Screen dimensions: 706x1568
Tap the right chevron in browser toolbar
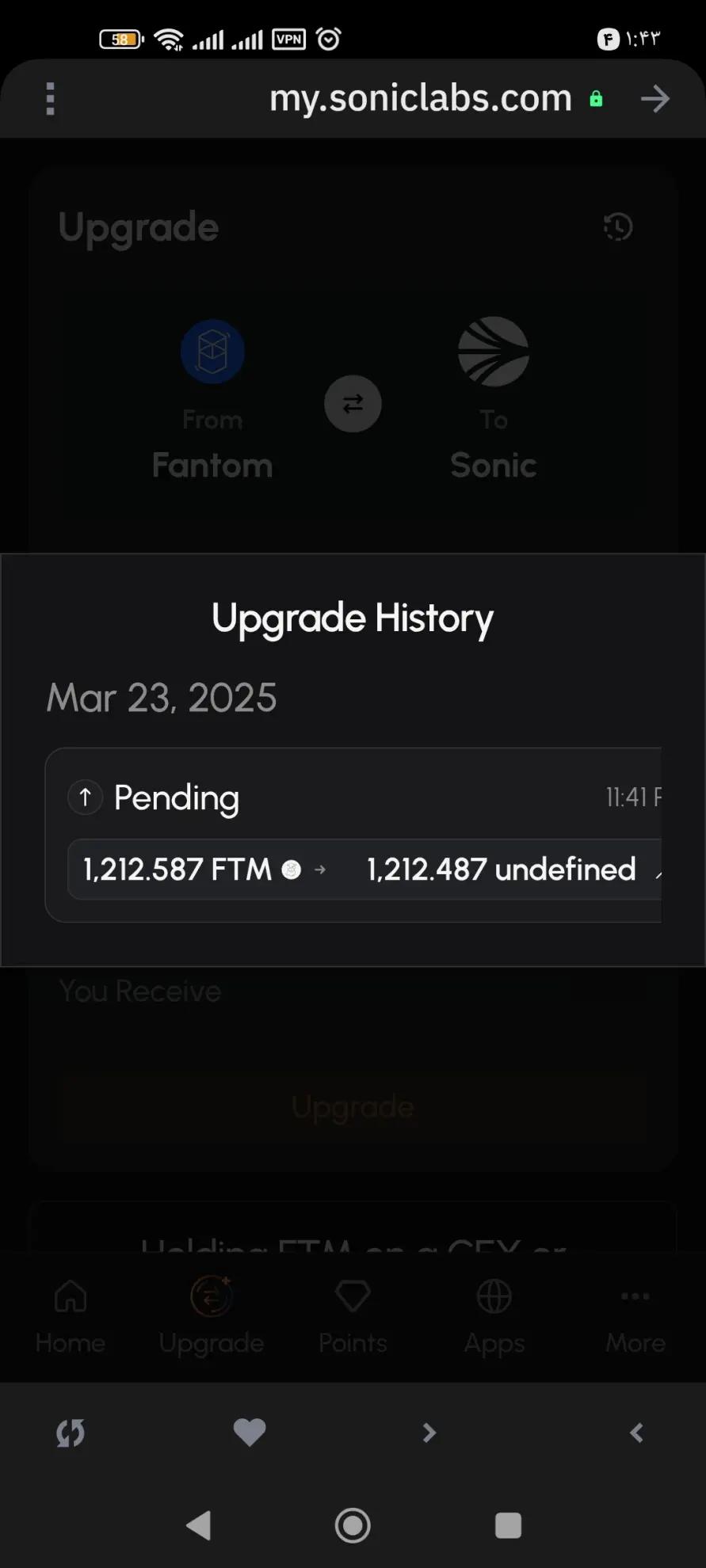coord(429,1433)
